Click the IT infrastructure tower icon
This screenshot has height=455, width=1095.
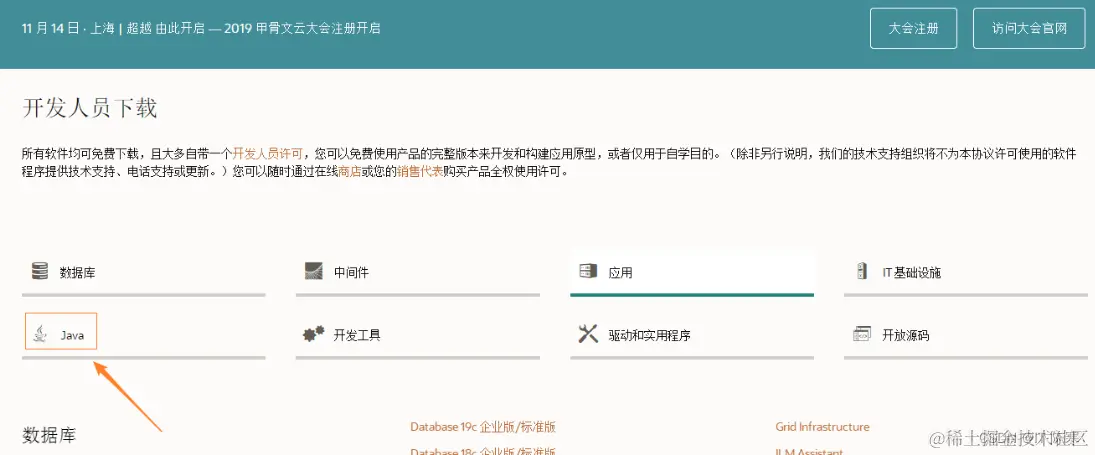(861, 271)
